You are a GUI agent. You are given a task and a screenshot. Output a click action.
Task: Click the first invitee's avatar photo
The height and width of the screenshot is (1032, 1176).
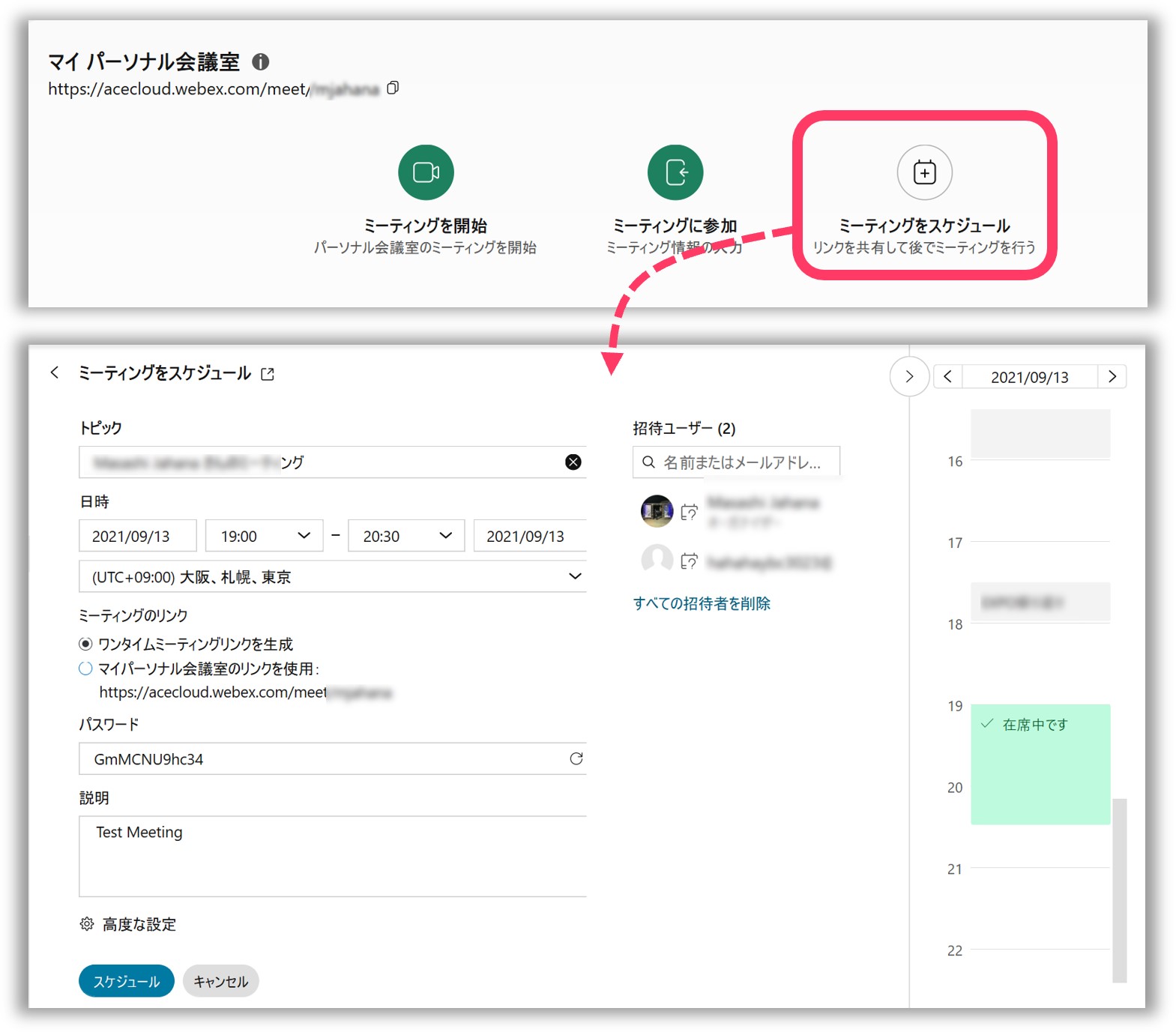point(657,511)
